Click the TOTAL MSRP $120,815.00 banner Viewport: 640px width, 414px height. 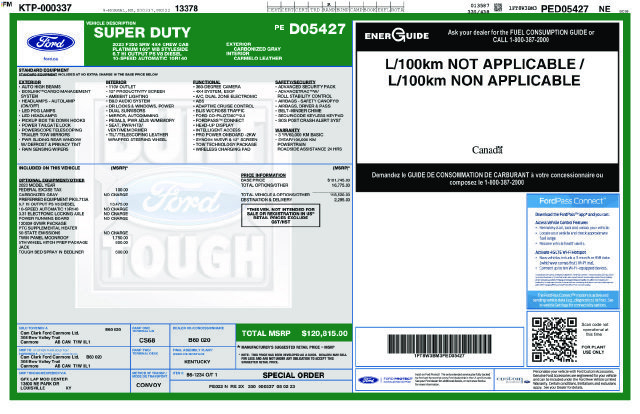coord(294,334)
